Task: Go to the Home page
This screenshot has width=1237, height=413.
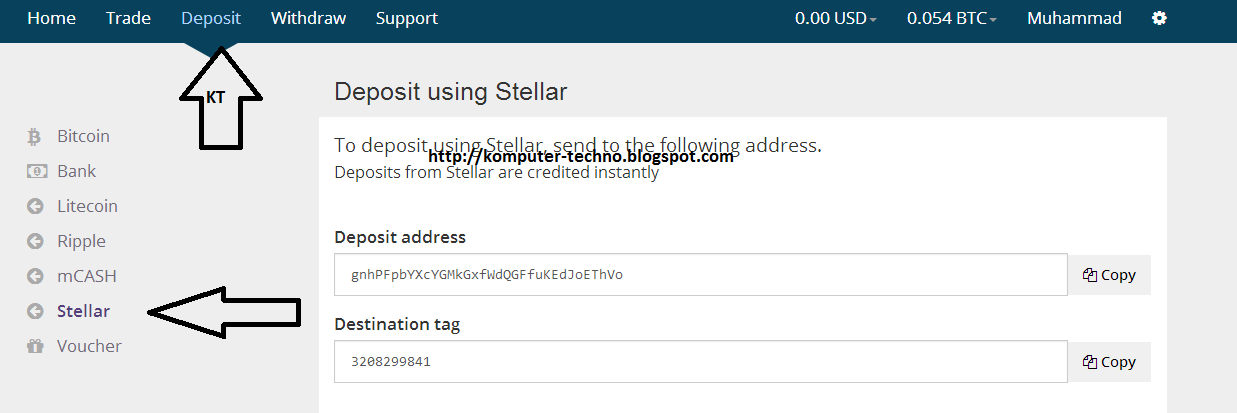Action: [51, 18]
